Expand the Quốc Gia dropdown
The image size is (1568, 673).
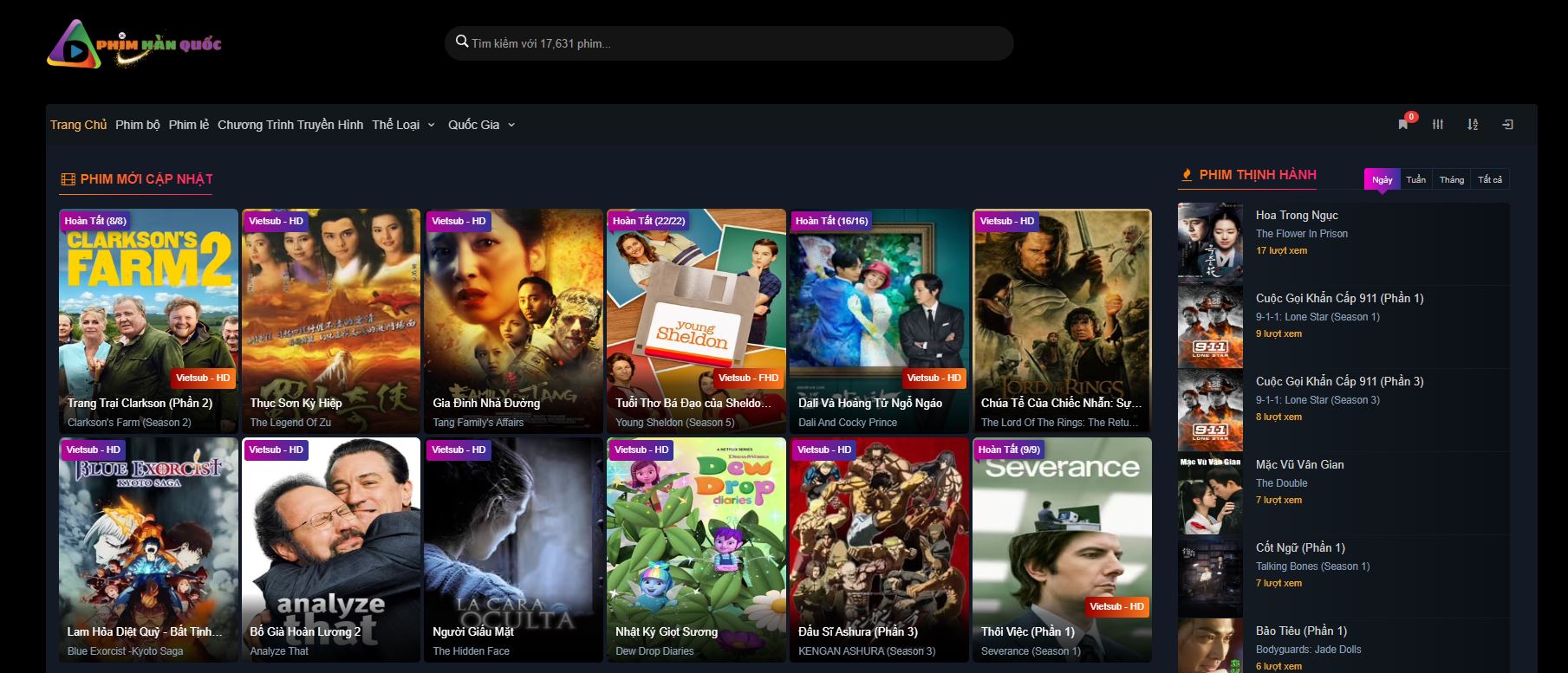[481, 125]
